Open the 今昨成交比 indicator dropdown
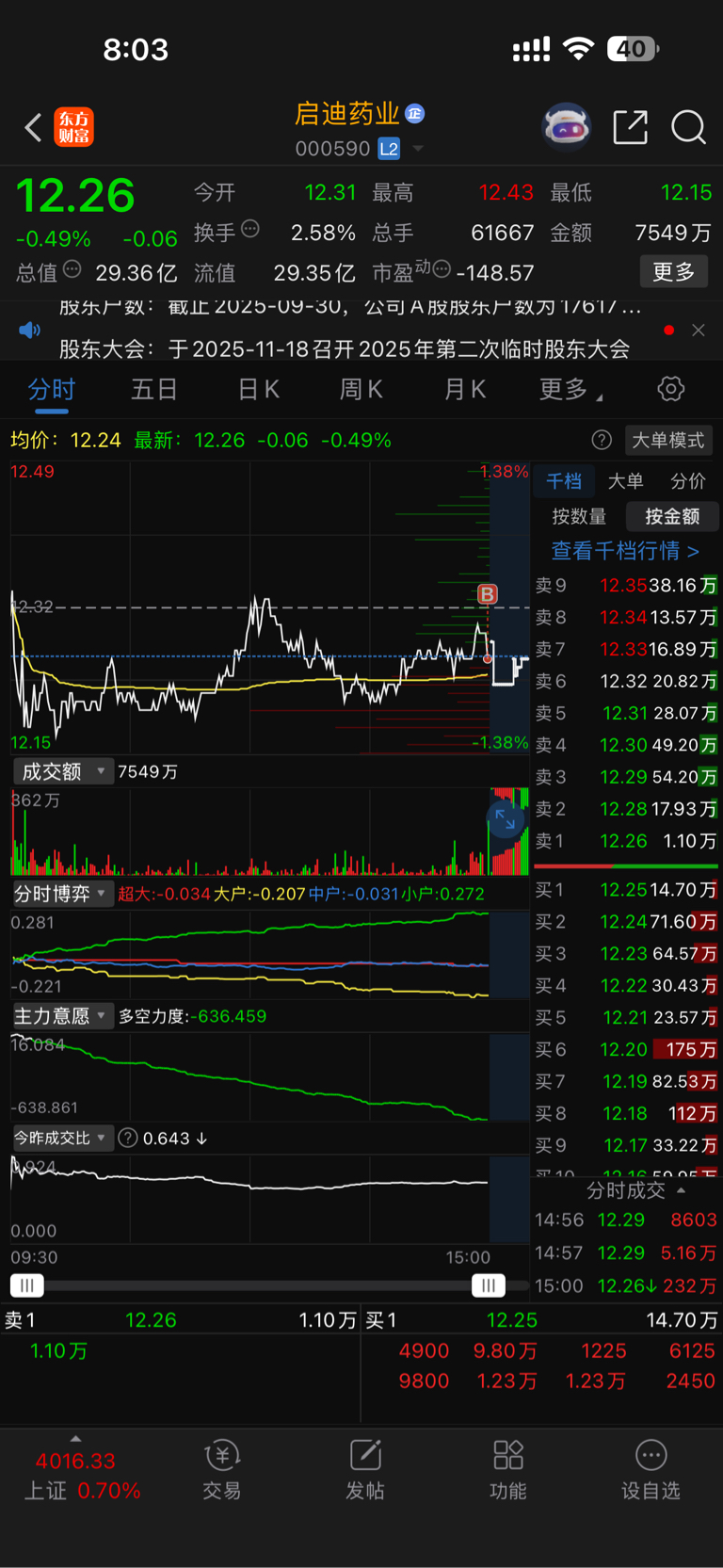The width and height of the screenshot is (723, 1568). coord(63,1138)
